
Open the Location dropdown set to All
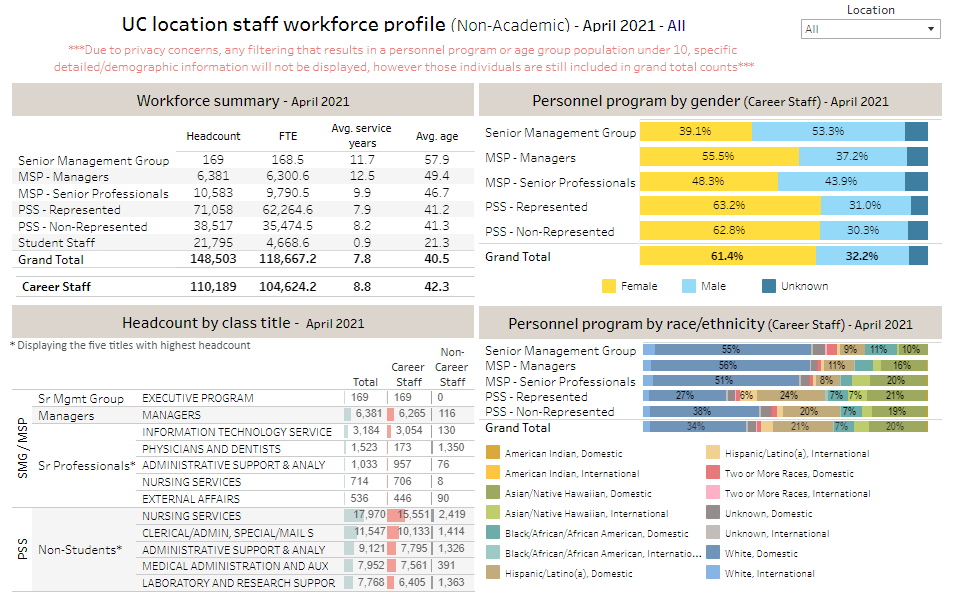pyautogui.click(x=870, y=29)
